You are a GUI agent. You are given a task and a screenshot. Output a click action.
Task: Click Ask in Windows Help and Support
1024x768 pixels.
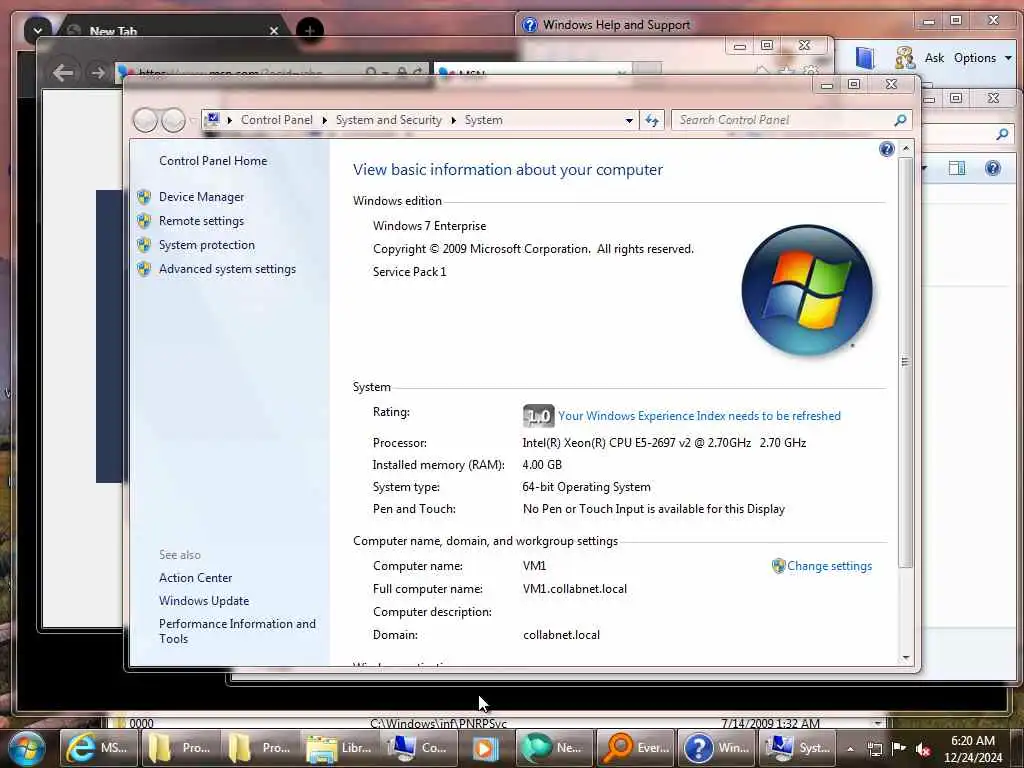coord(934,58)
